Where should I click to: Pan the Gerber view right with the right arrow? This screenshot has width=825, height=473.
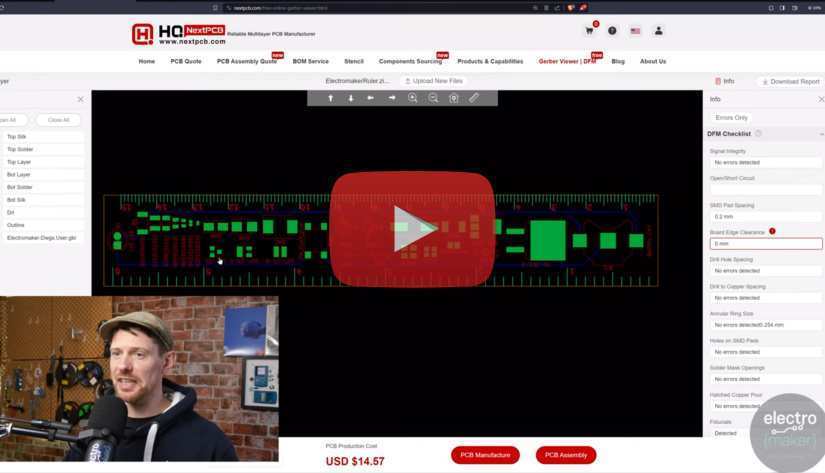(392, 98)
